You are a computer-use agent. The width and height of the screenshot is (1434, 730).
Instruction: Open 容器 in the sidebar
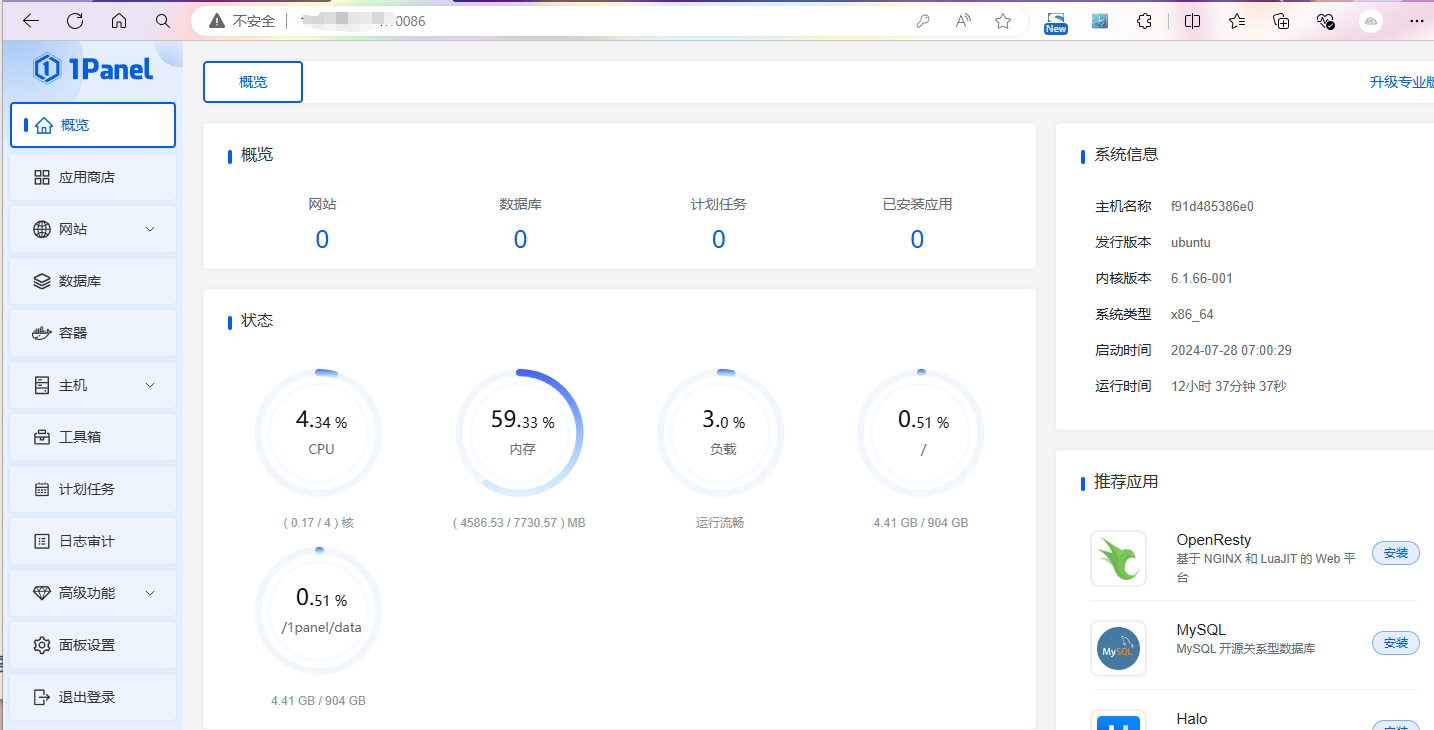pyautogui.click(x=93, y=333)
